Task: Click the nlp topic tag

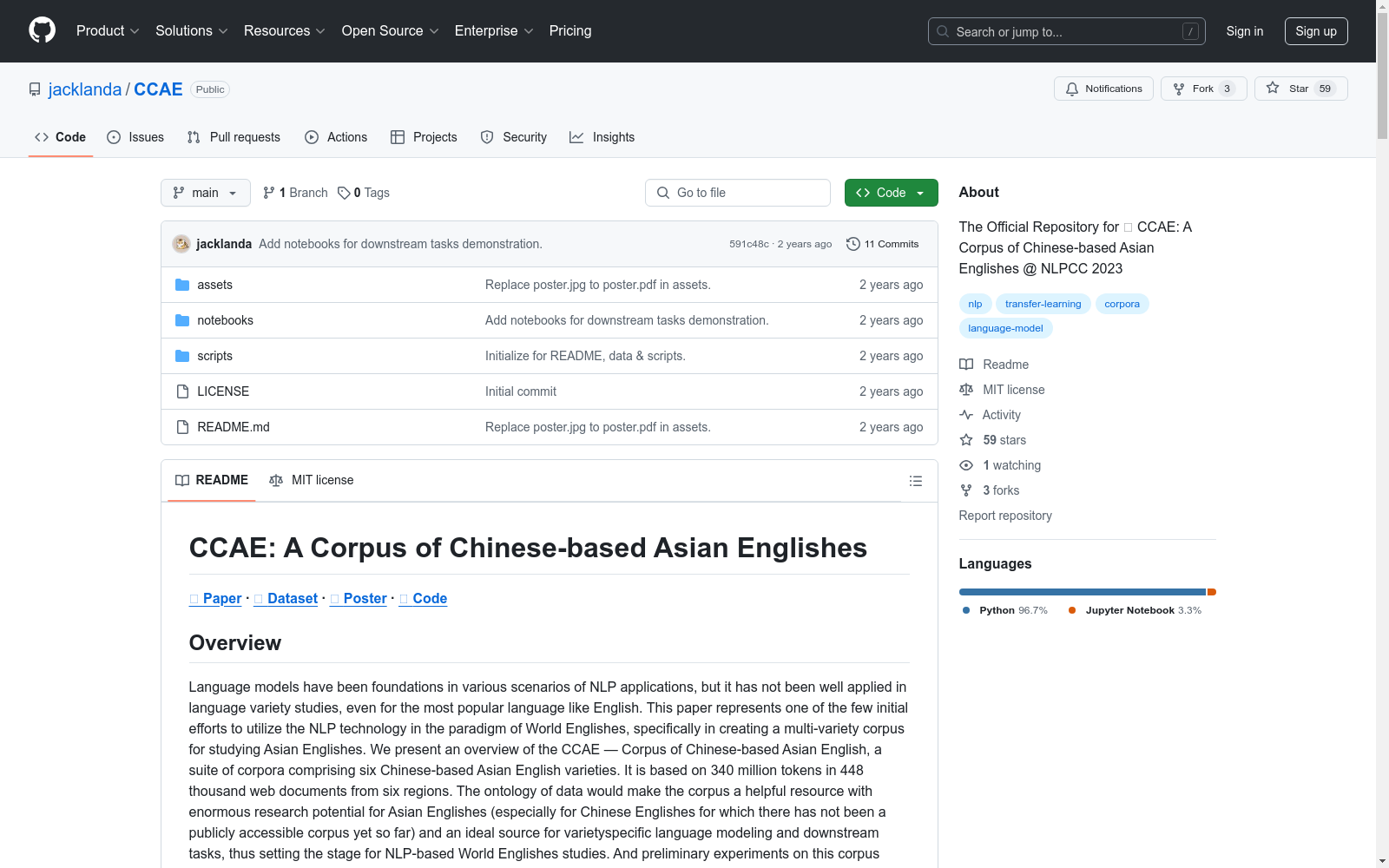Action: [975, 304]
